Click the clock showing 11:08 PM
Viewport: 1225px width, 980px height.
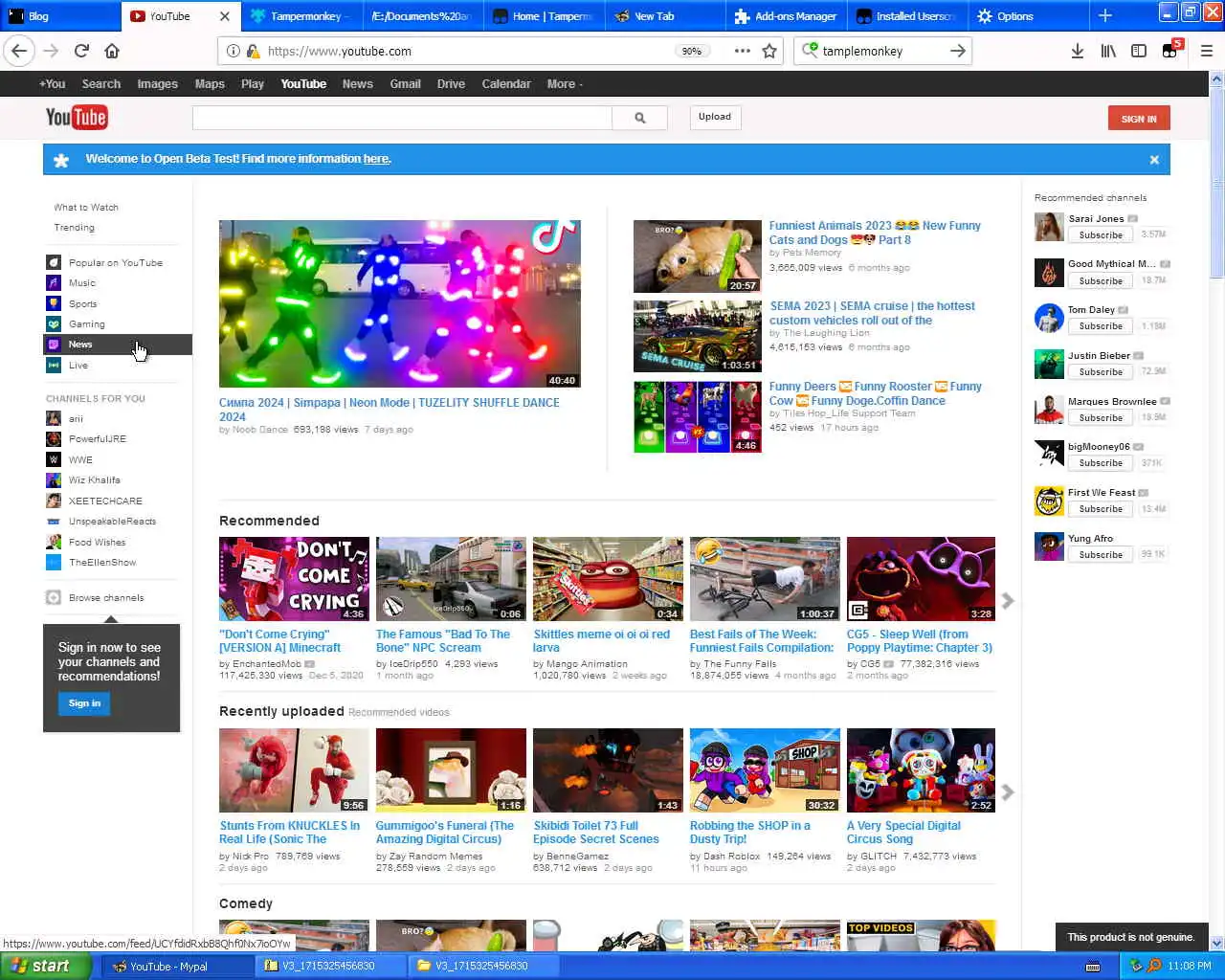[1190, 966]
